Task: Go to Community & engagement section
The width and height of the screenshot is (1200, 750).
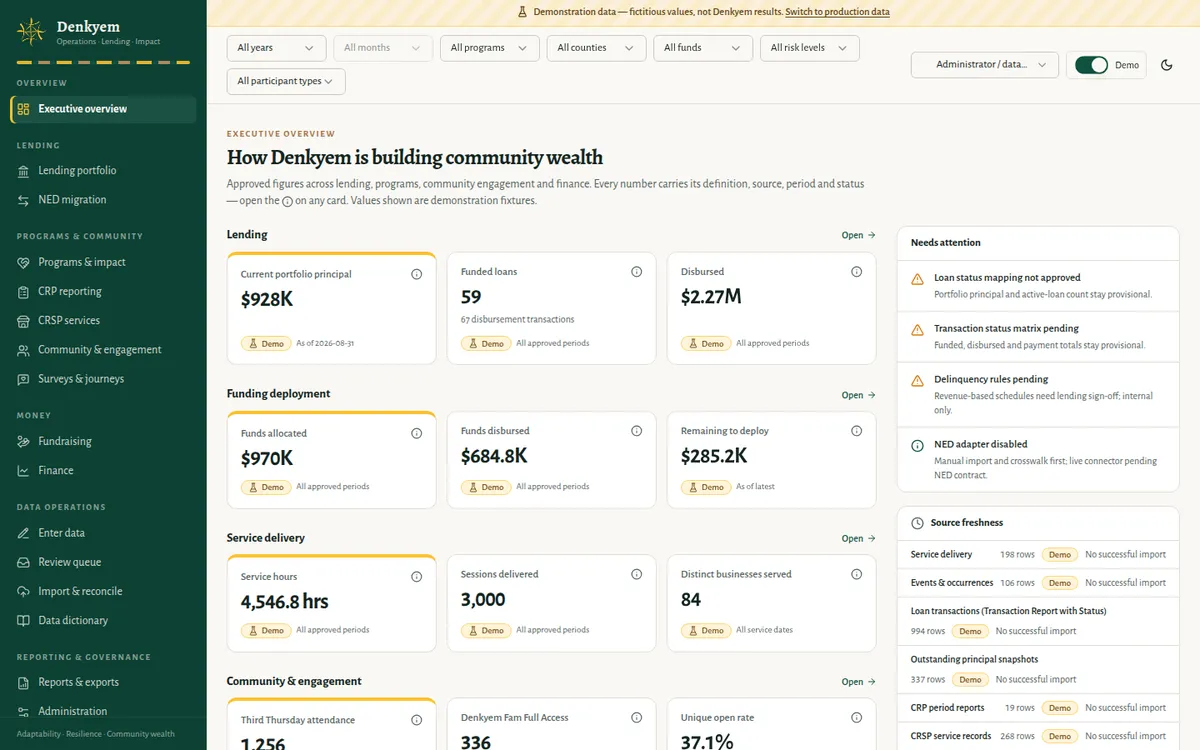Action: (x=103, y=350)
